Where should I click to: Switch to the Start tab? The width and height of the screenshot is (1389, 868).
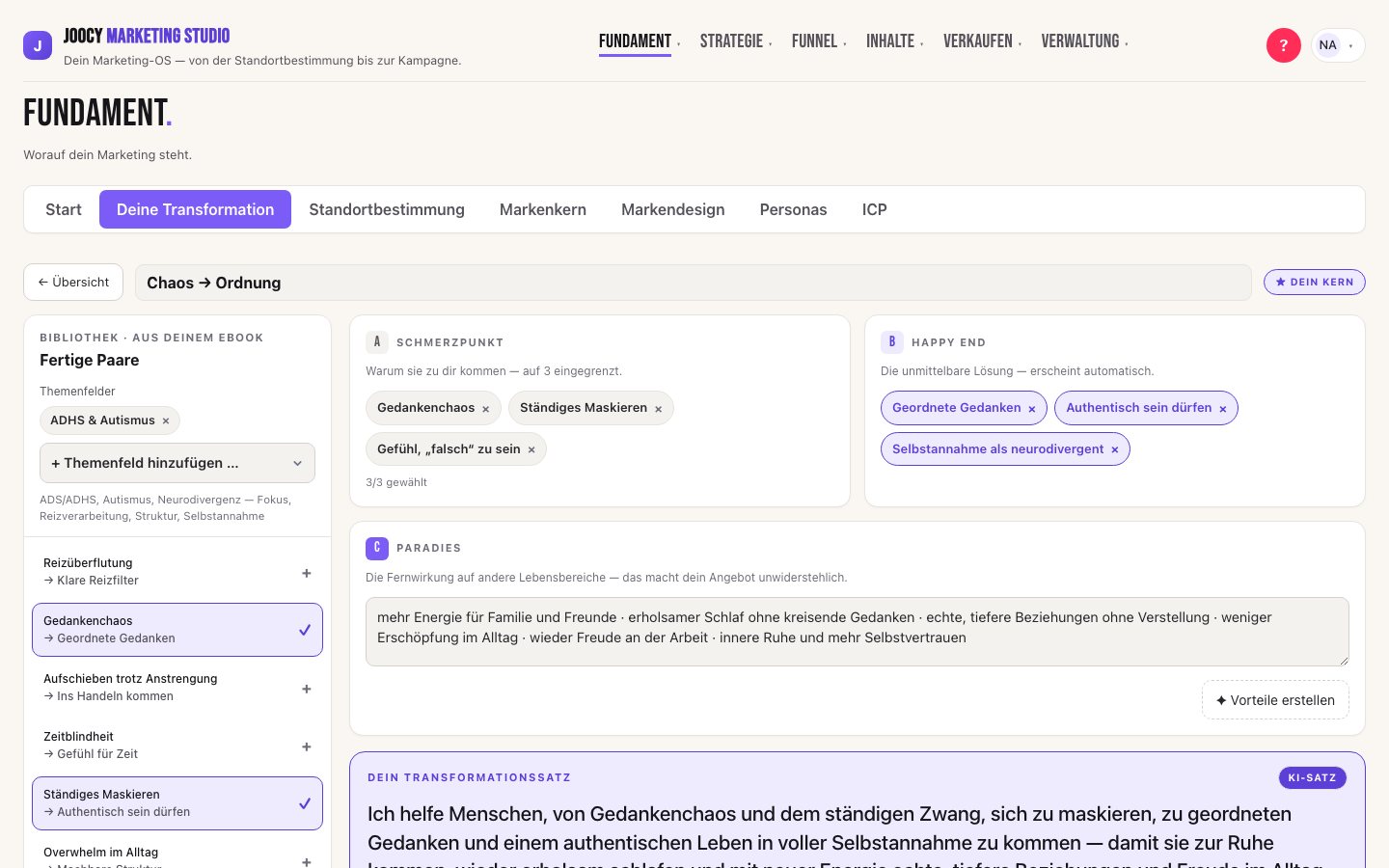coord(64,209)
